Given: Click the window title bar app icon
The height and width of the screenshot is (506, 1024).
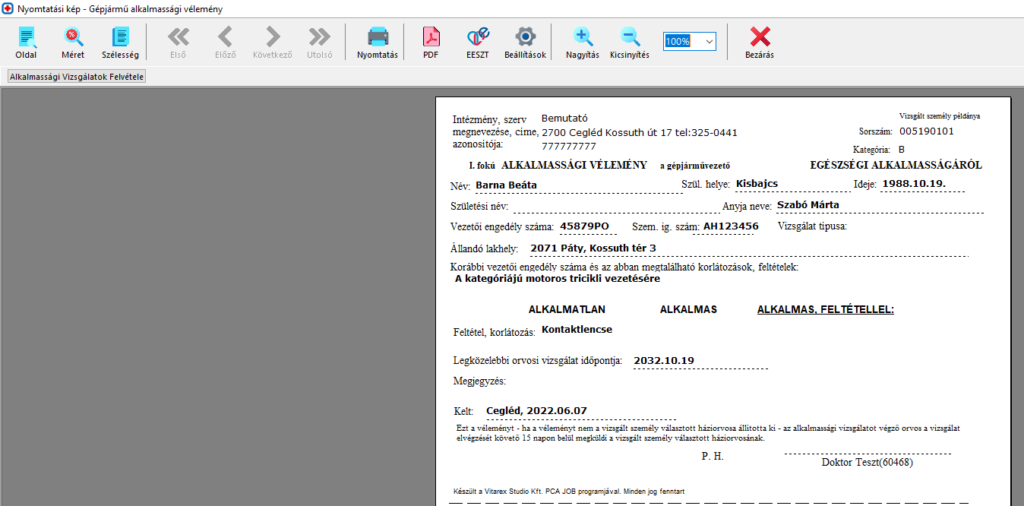Looking at the screenshot, I should (9, 8).
